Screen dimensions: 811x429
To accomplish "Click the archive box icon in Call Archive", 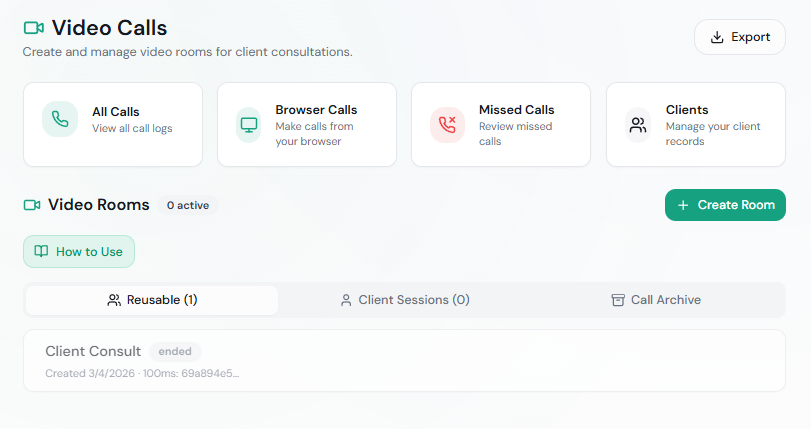I will click(618, 300).
